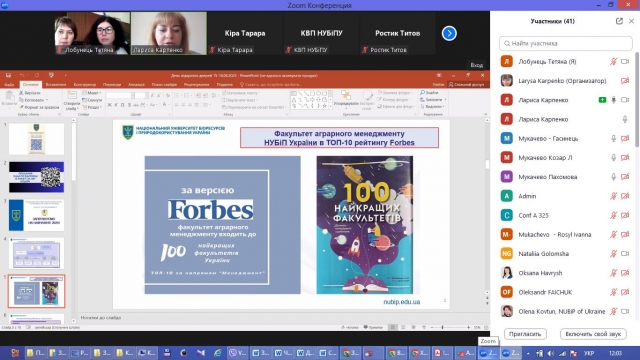Switch to Анімація ribbon tab
Screen dimensions: 640x360
(x=136, y=84)
